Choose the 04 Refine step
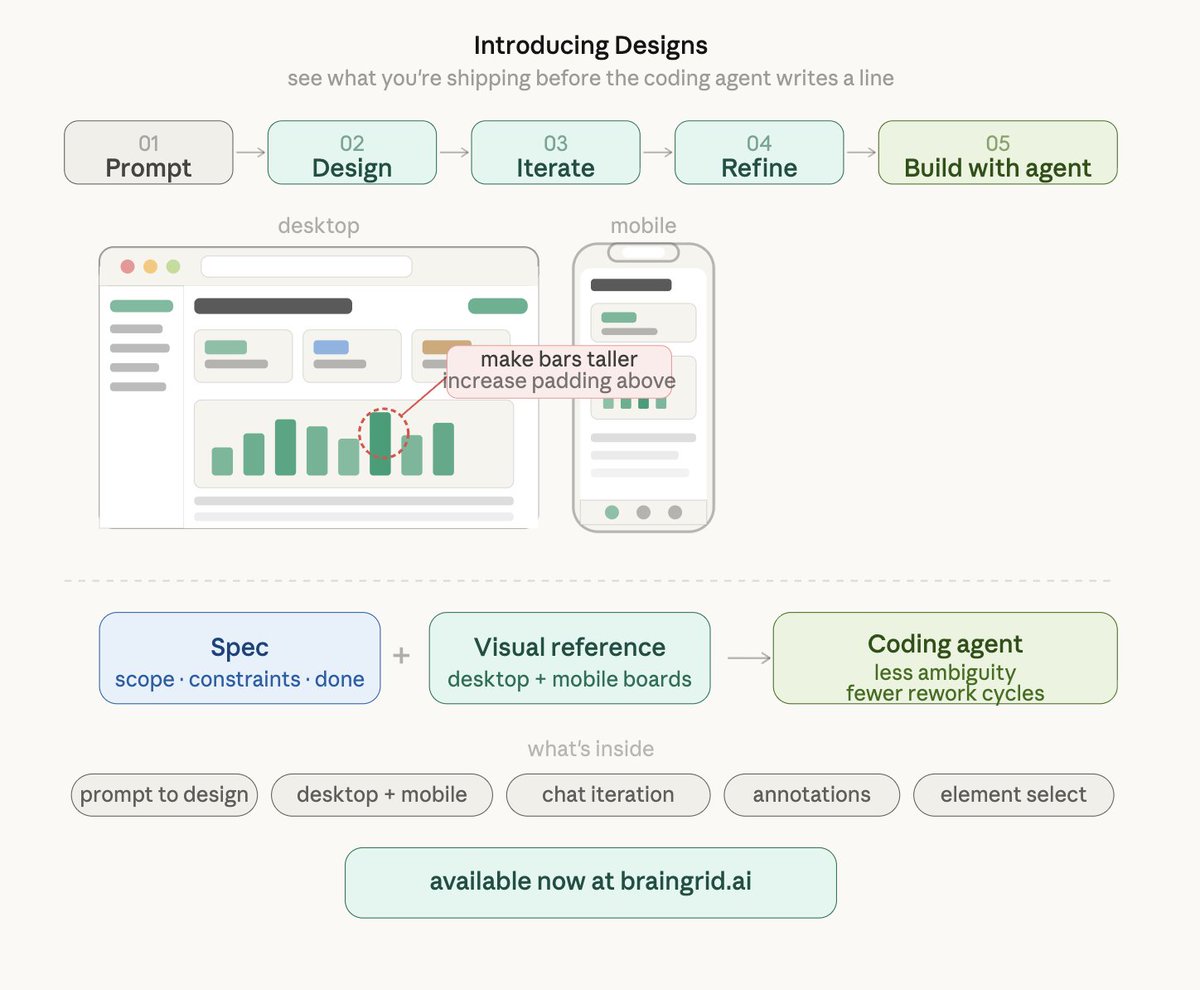Viewport: 1200px width, 990px height. point(759,152)
